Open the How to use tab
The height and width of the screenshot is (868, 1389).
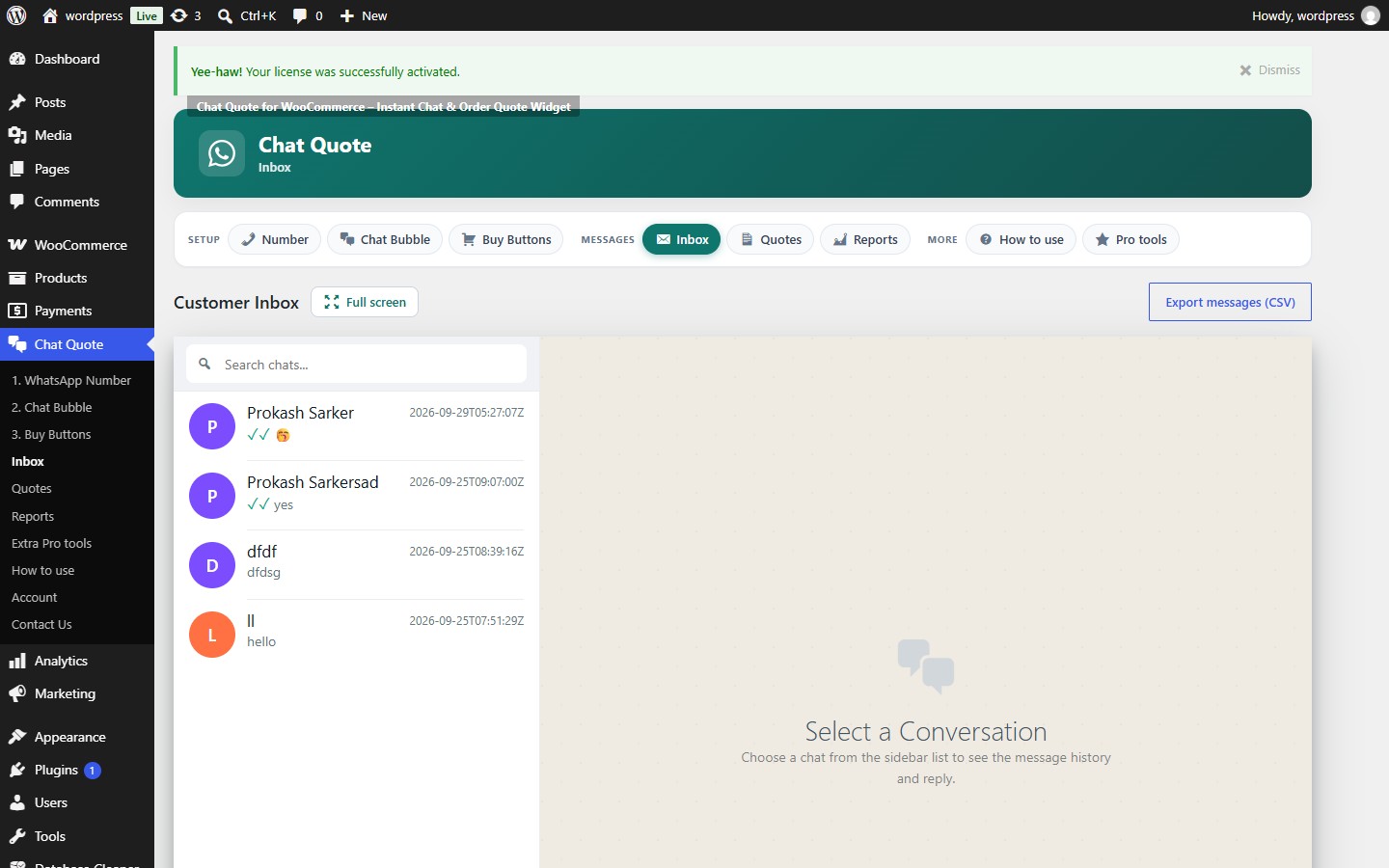(1021, 239)
